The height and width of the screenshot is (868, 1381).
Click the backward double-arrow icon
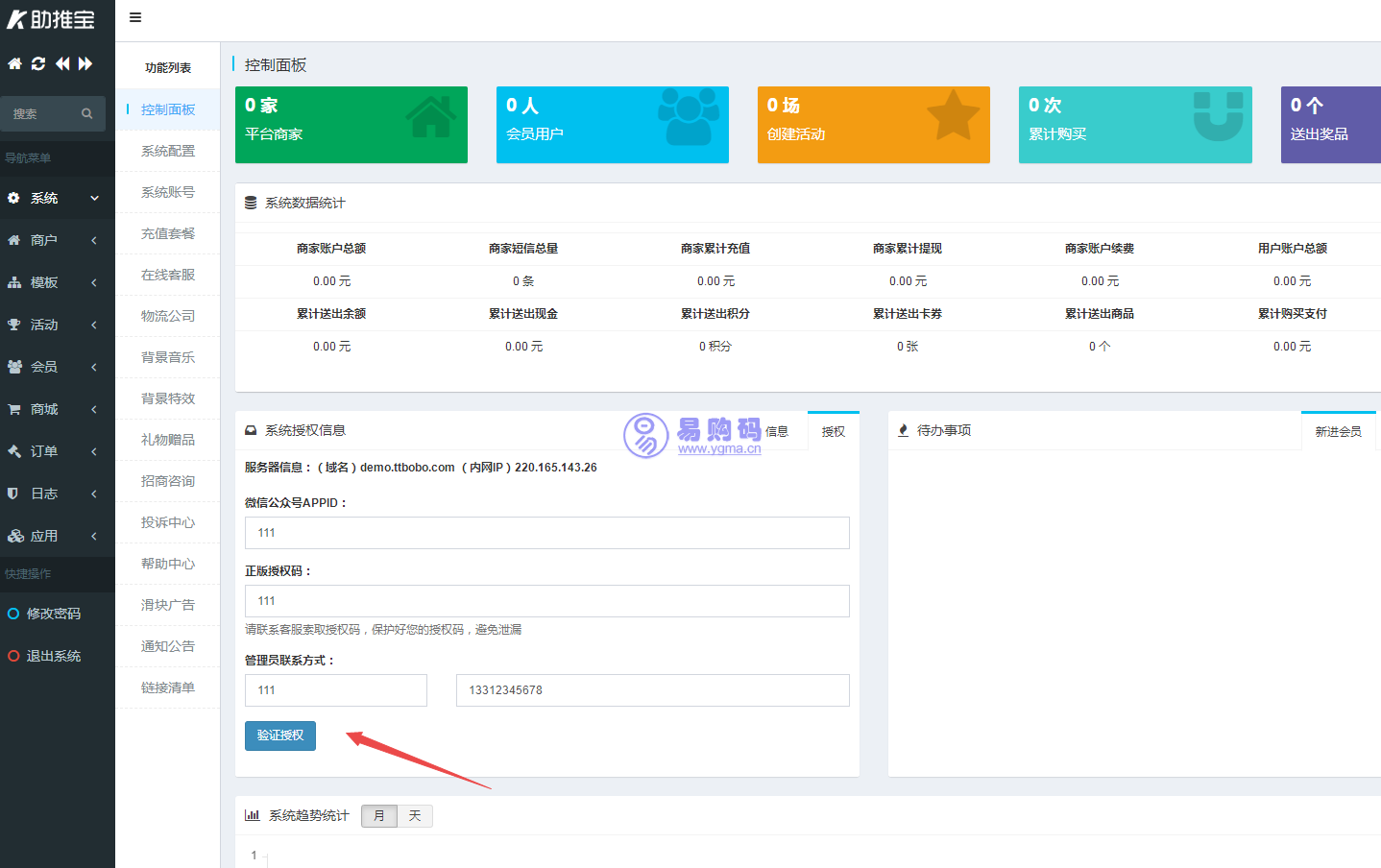click(x=62, y=63)
